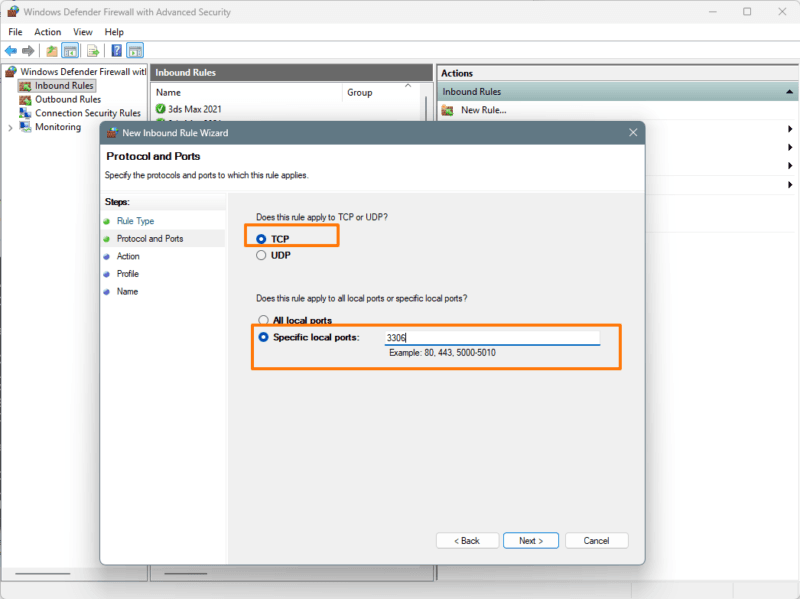The height and width of the screenshot is (599, 800).
Task: Click the Cancel button in the wizard
Action: (596, 541)
